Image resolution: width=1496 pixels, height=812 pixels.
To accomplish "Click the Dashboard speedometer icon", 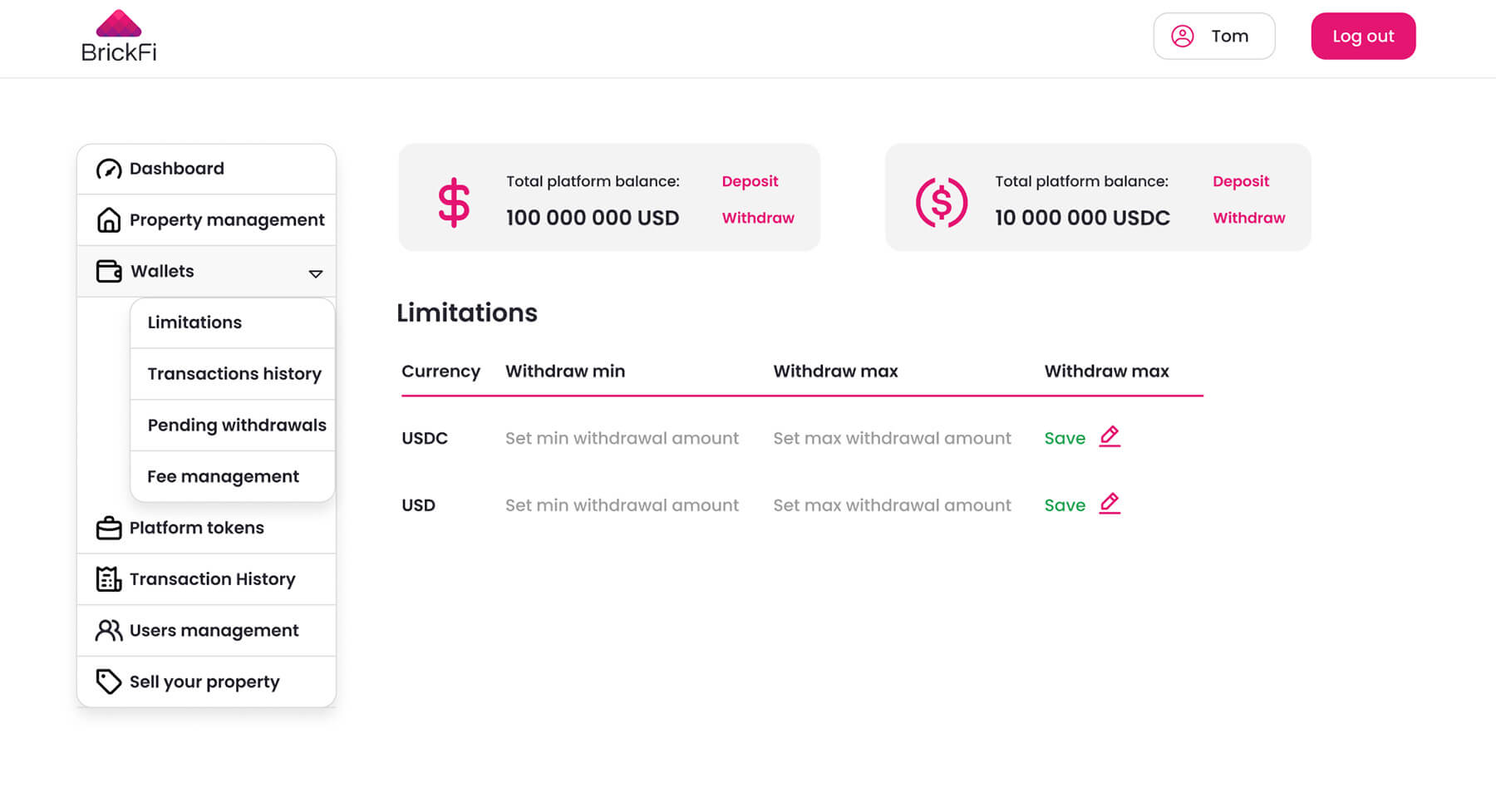I will pos(109,170).
